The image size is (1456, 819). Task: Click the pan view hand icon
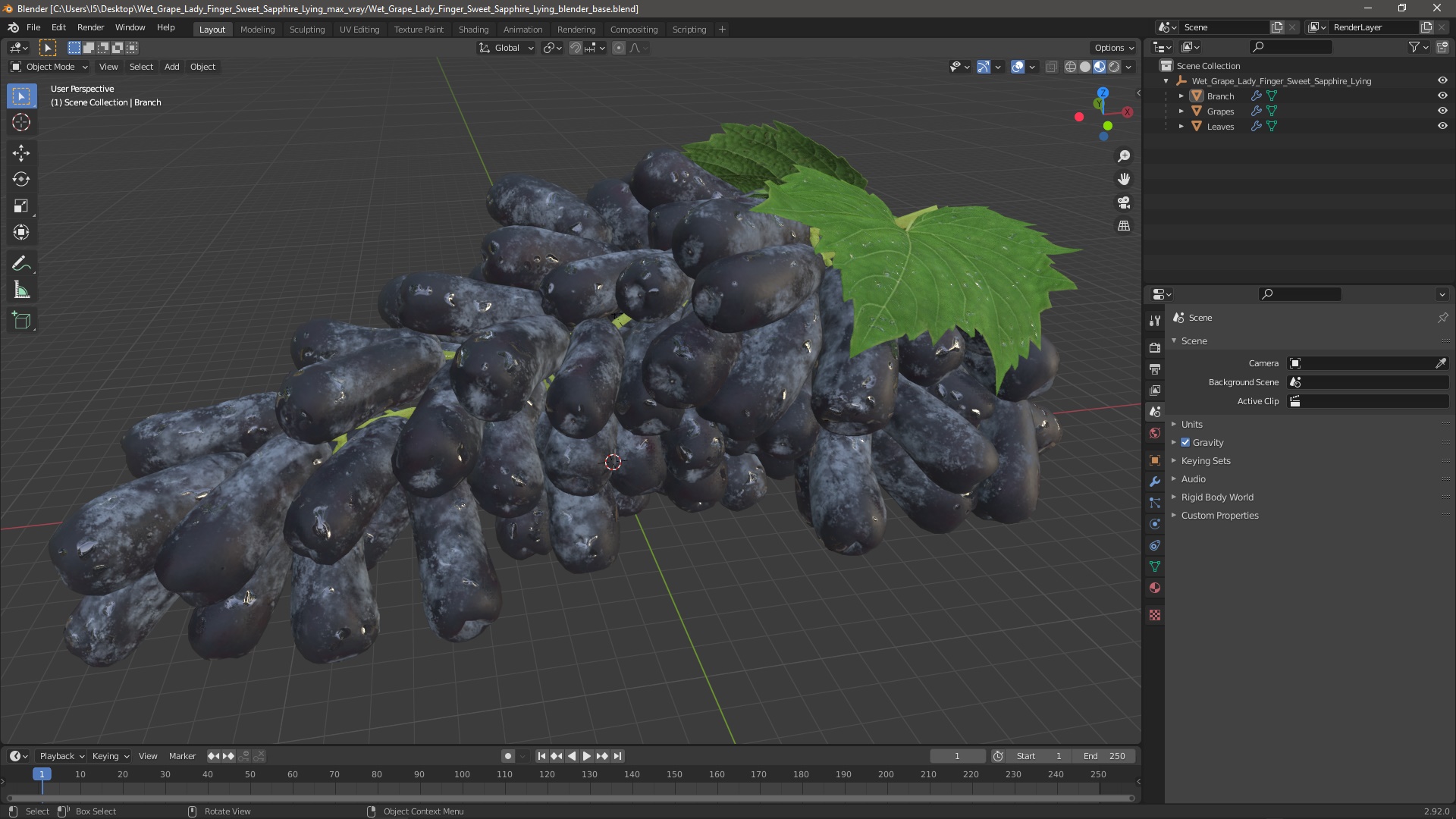(1124, 179)
